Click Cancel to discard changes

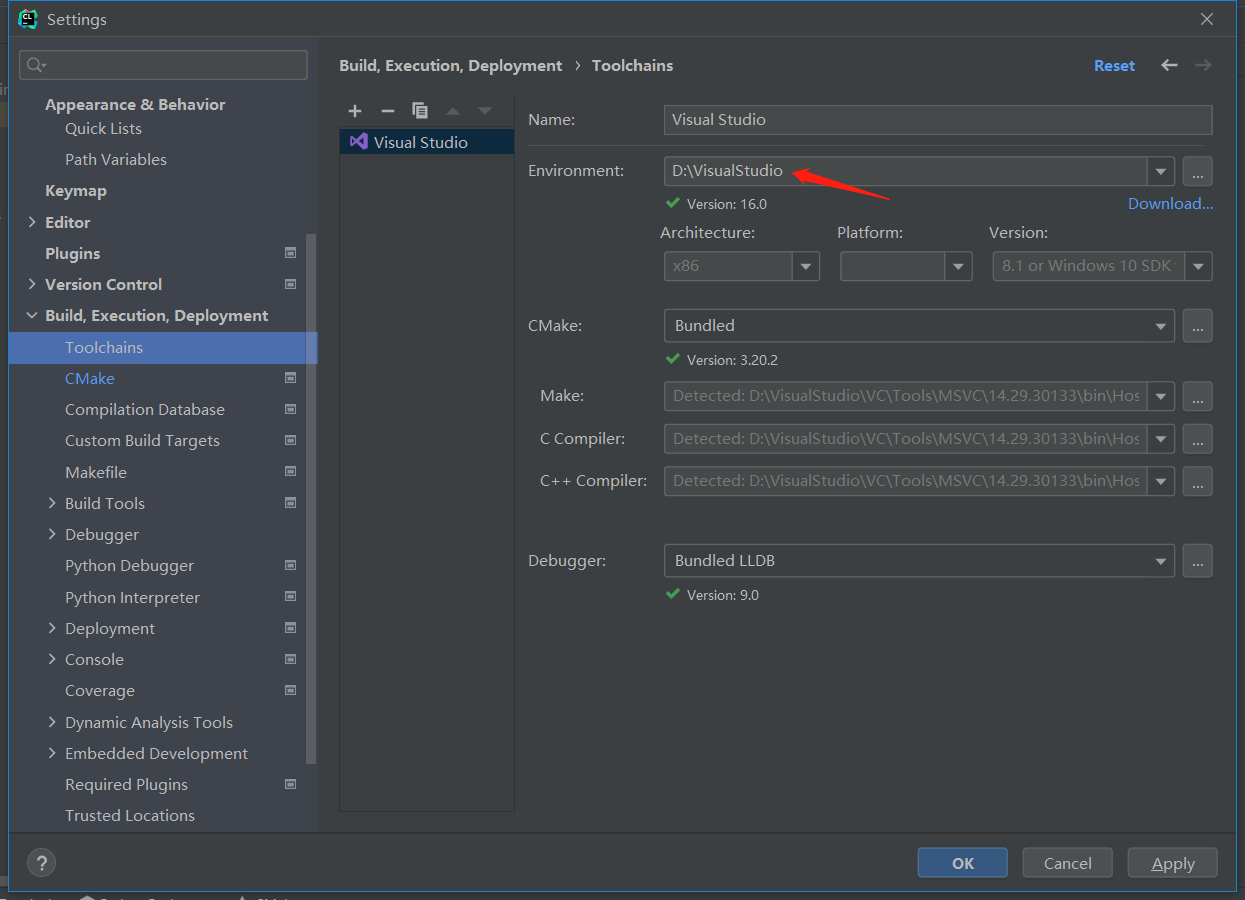point(1068,863)
